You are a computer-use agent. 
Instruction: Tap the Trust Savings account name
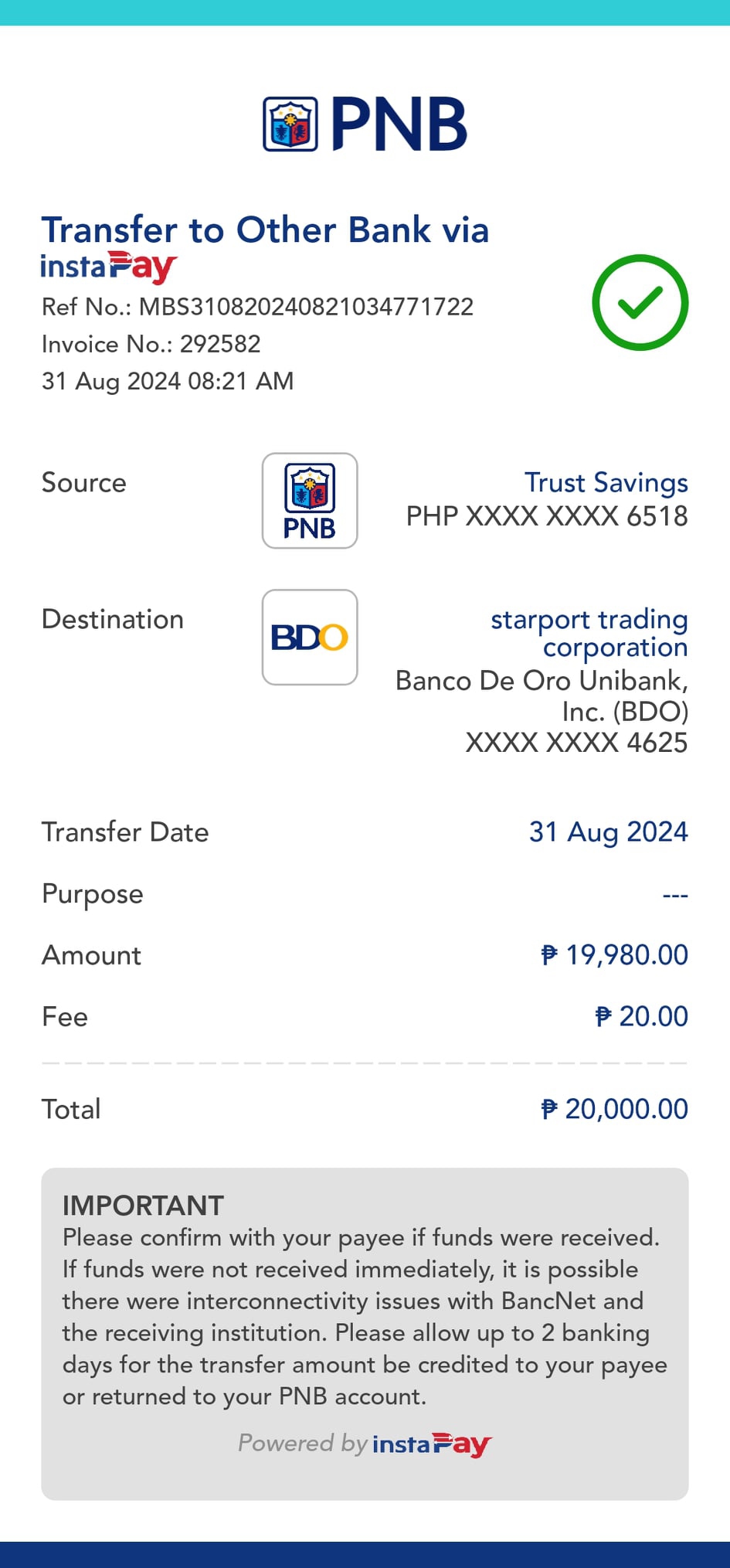pyautogui.click(x=606, y=482)
